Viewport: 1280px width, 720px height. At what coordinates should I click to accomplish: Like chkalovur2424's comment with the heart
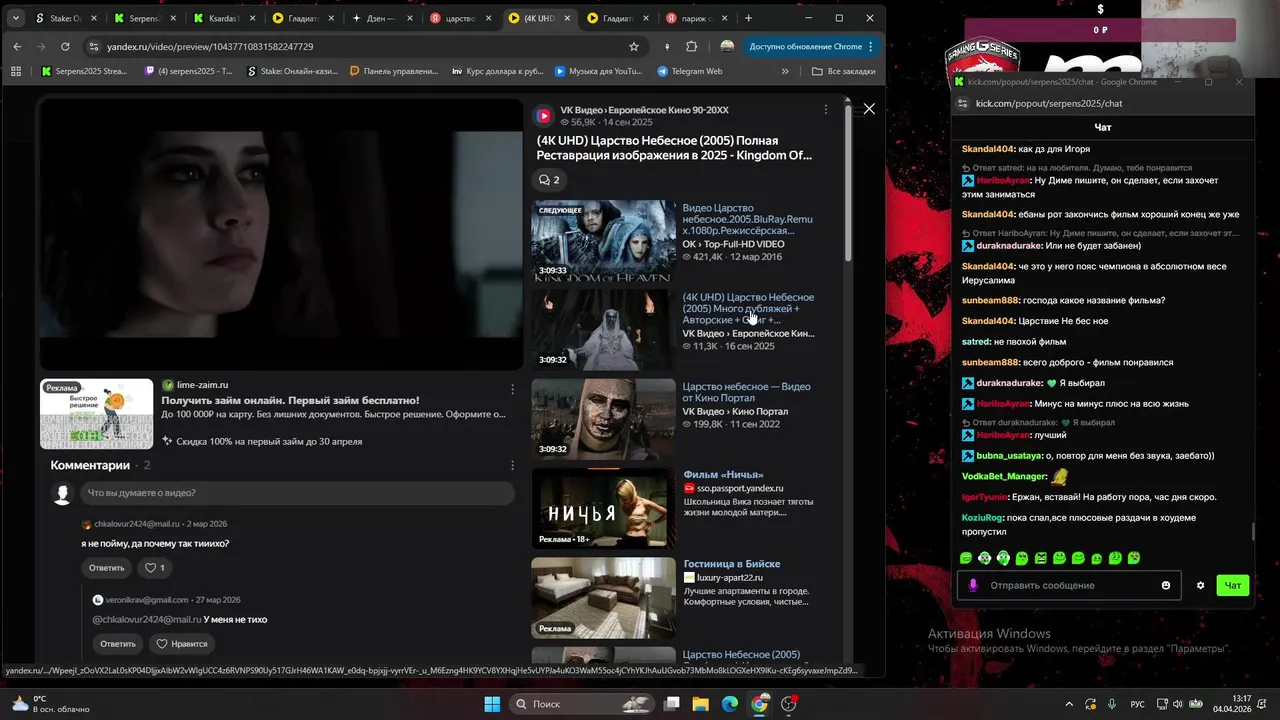coord(155,568)
